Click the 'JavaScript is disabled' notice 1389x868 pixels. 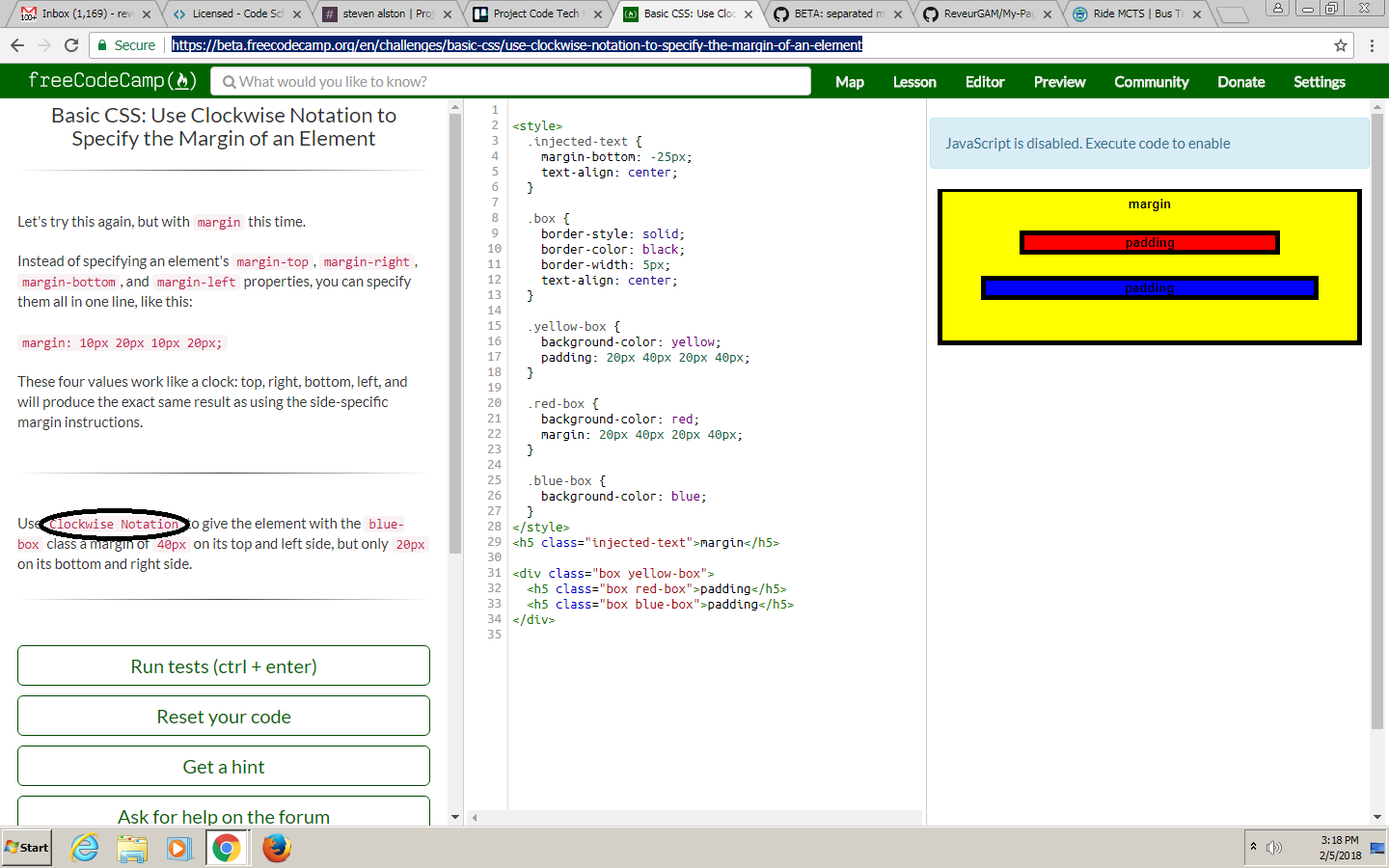(1149, 144)
